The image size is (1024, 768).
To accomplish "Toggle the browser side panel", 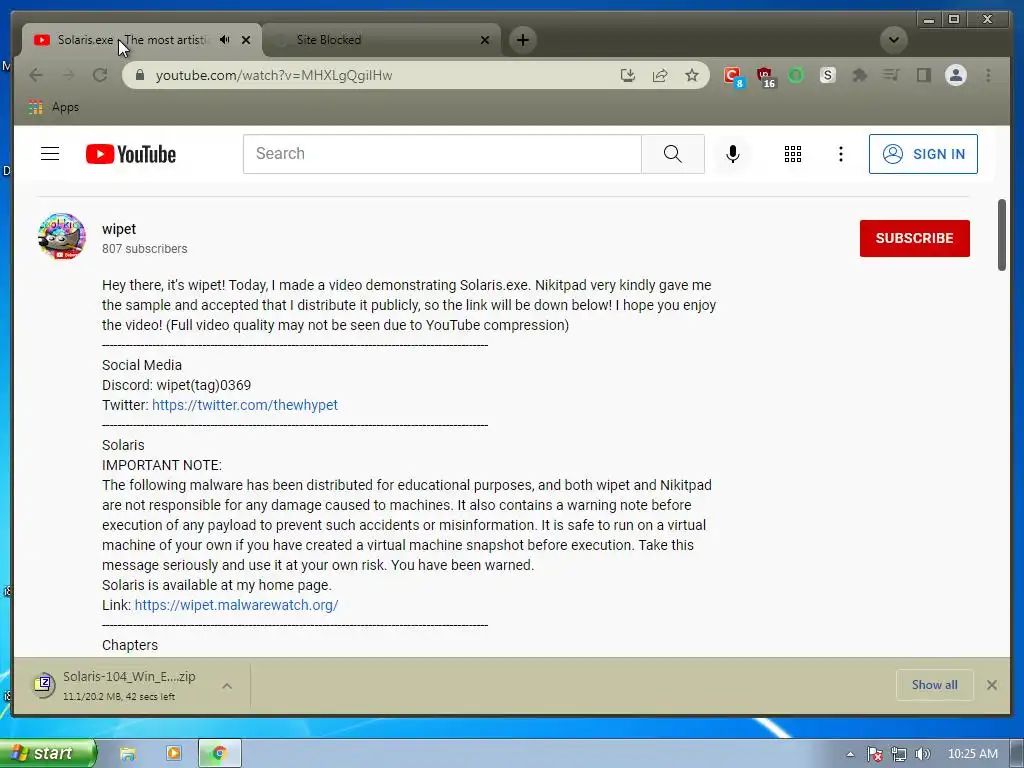I will click(923, 75).
